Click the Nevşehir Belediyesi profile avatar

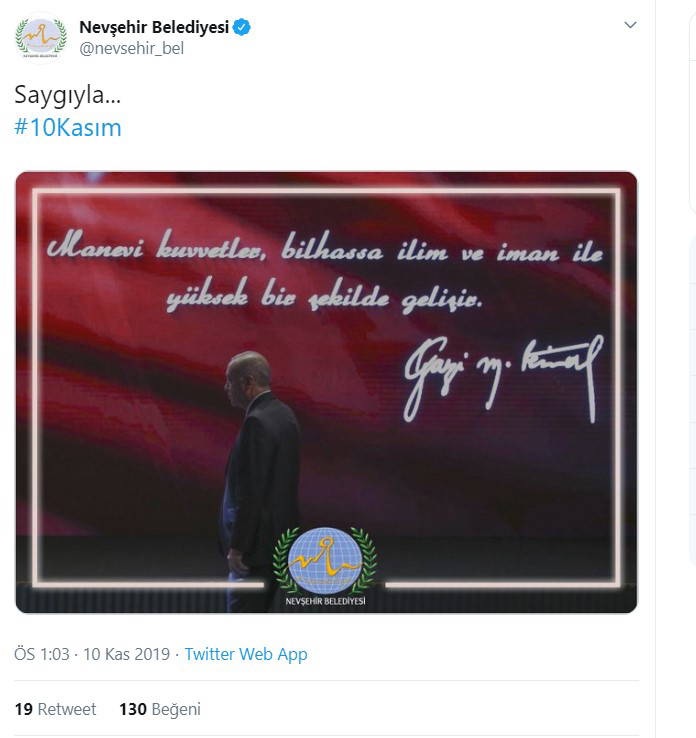40,37
